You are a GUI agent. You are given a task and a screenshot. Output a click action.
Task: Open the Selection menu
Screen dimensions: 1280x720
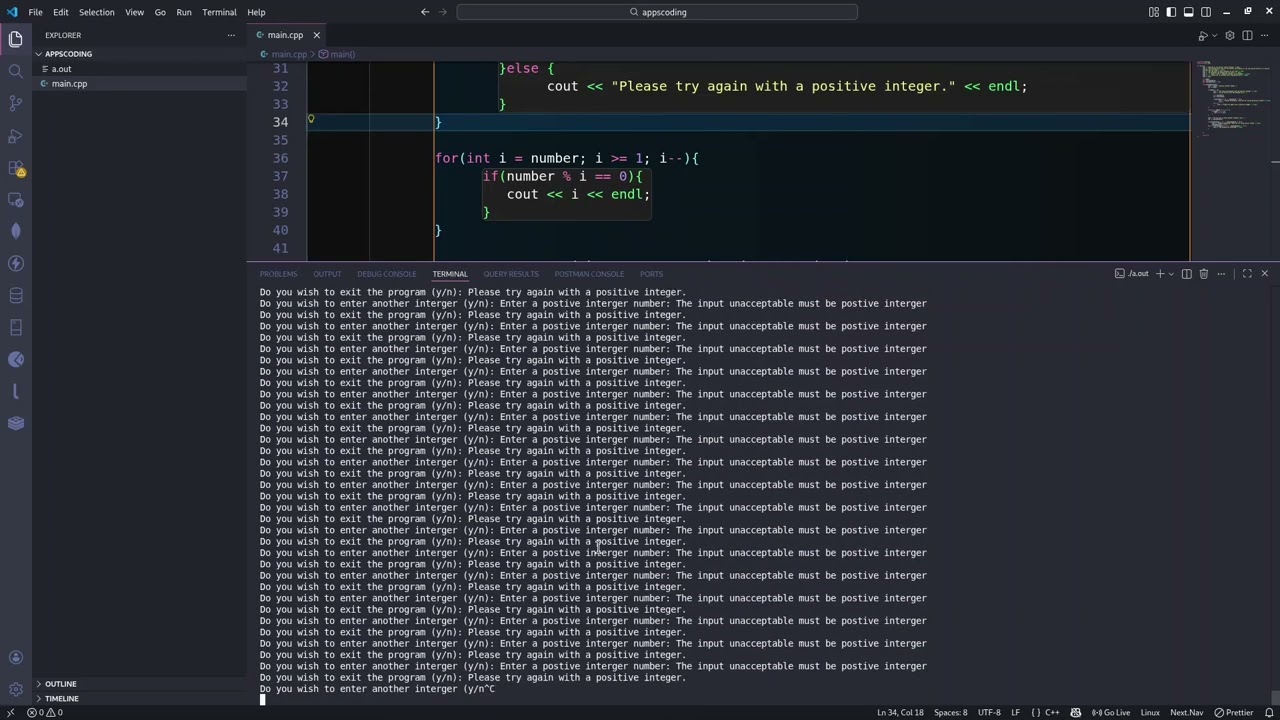coord(97,12)
